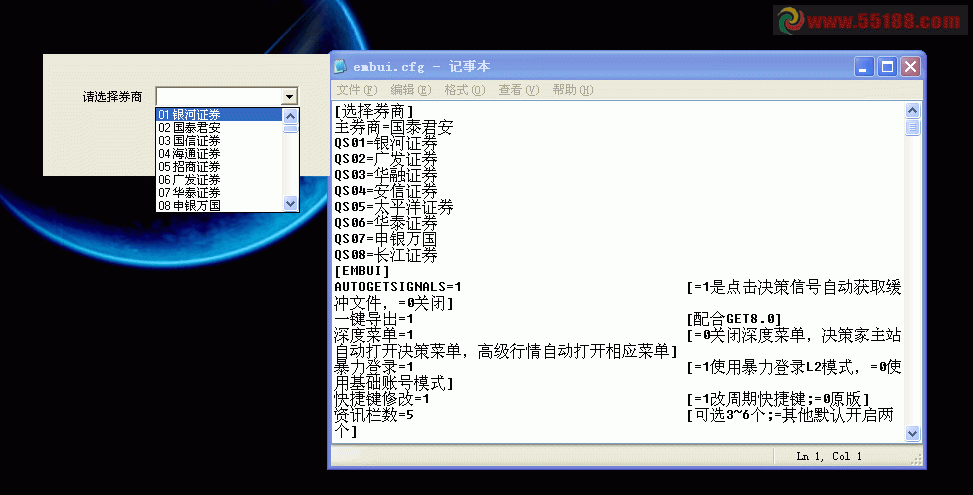Select 08 申银万国 in dropdown list
This screenshot has width=973, height=495.
pos(219,205)
